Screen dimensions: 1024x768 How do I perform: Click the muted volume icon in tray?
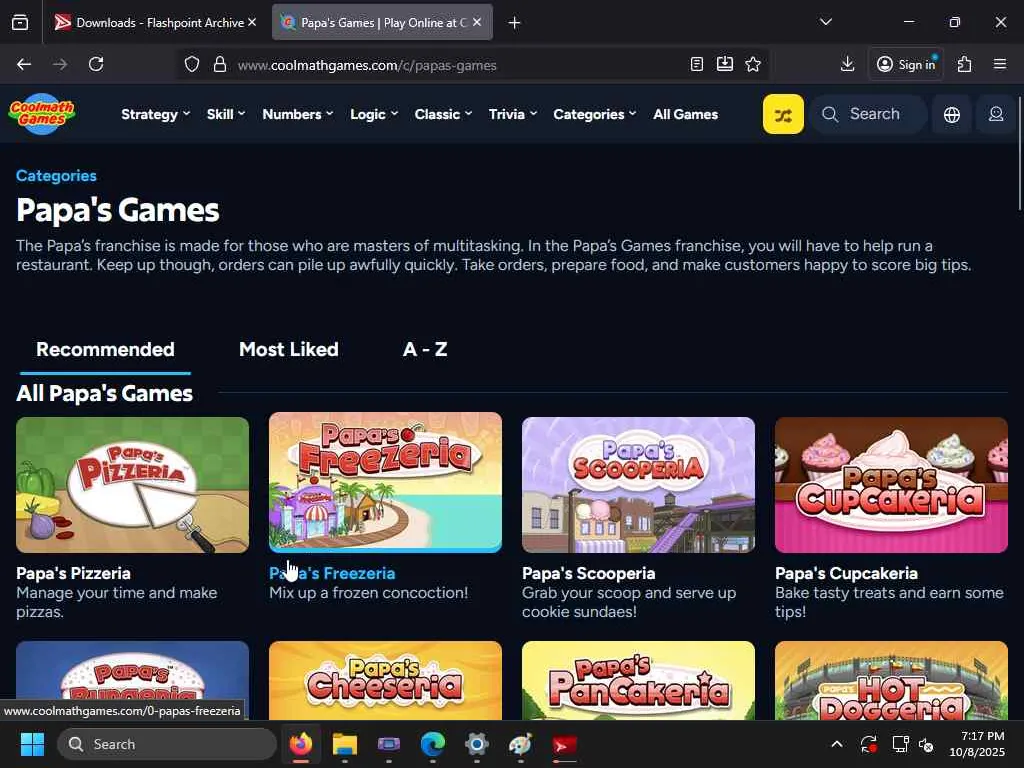pyautogui.click(x=926, y=744)
